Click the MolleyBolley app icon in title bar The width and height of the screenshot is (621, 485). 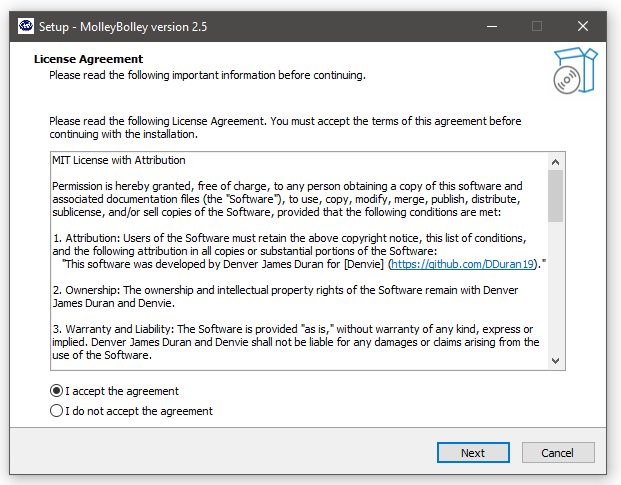coord(26,26)
